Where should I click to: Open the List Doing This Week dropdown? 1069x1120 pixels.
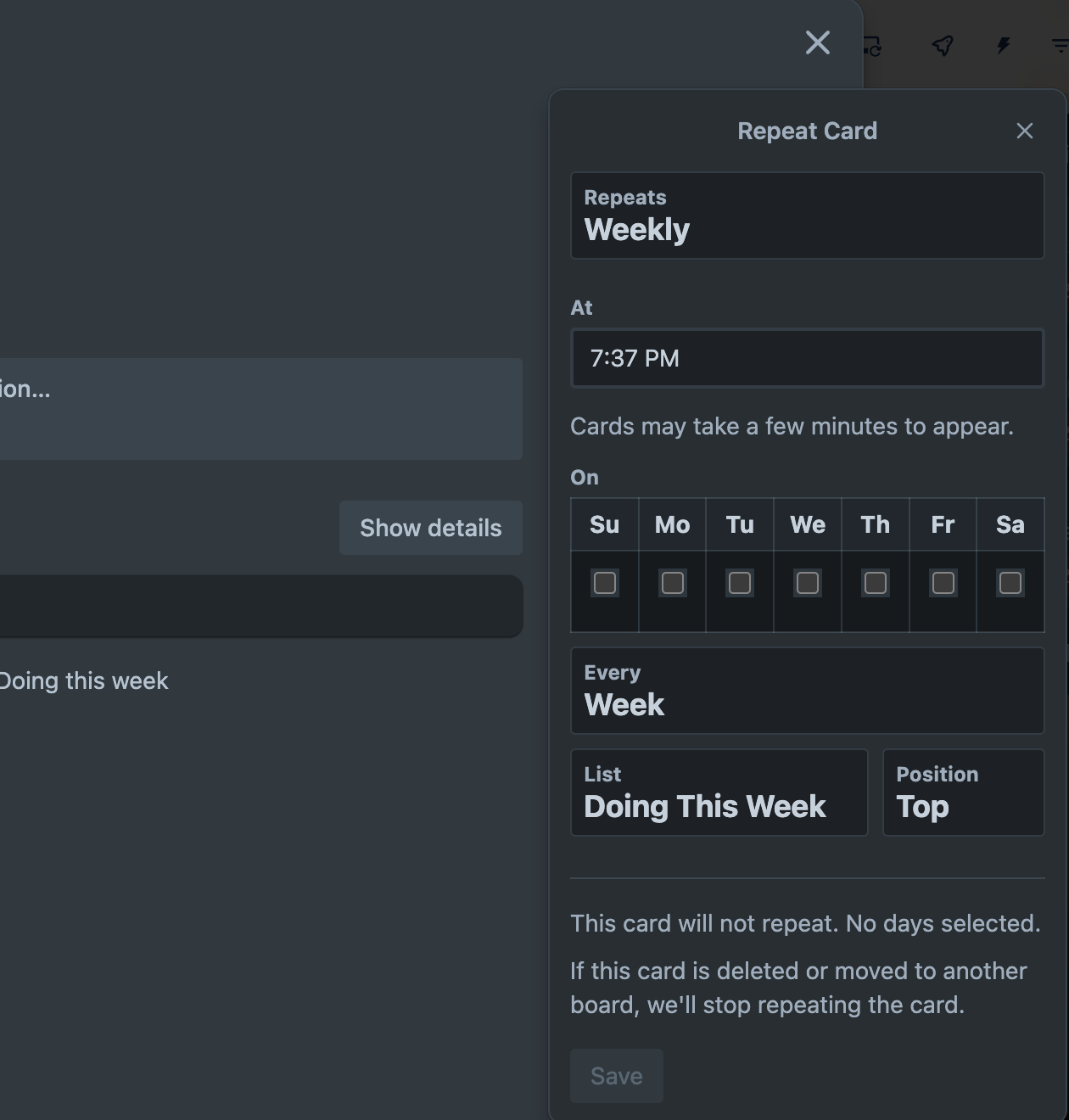click(x=719, y=792)
